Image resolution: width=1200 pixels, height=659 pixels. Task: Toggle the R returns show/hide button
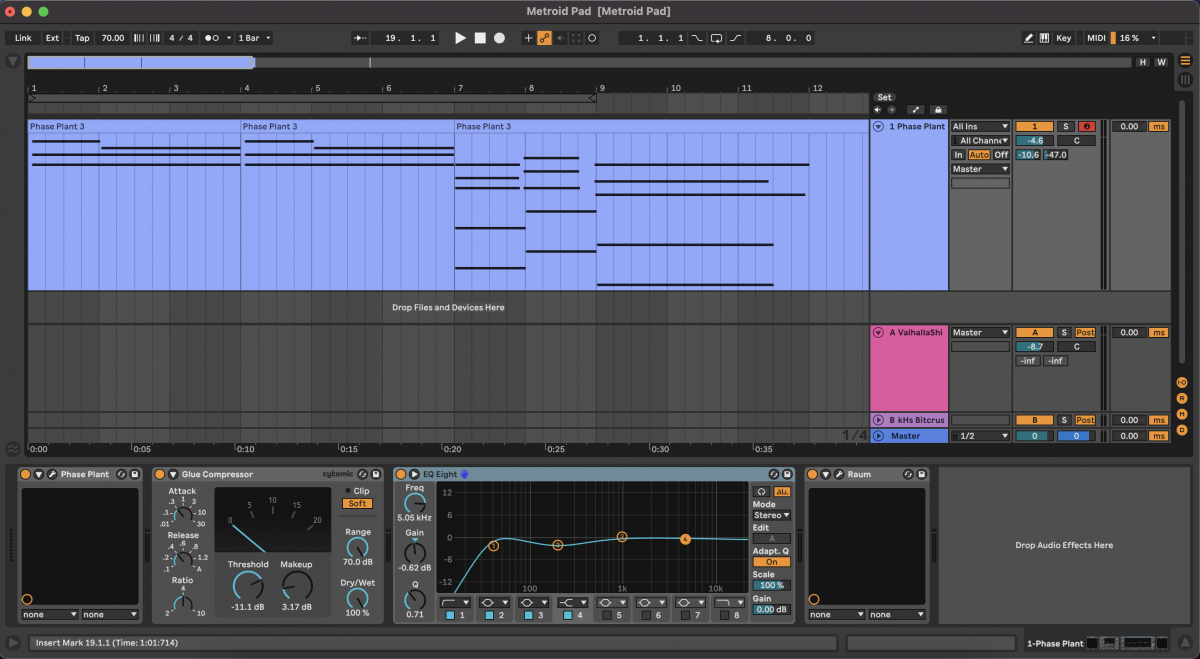1182,398
